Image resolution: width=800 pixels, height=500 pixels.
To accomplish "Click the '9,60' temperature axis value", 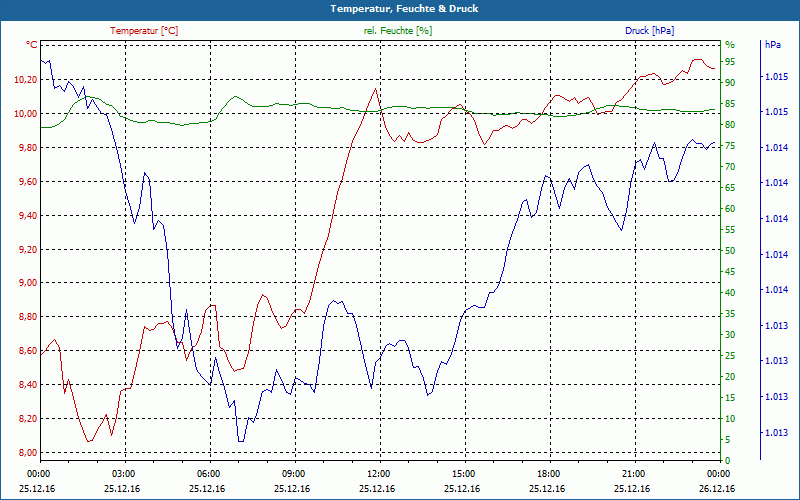I will pyautogui.click(x=30, y=182).
